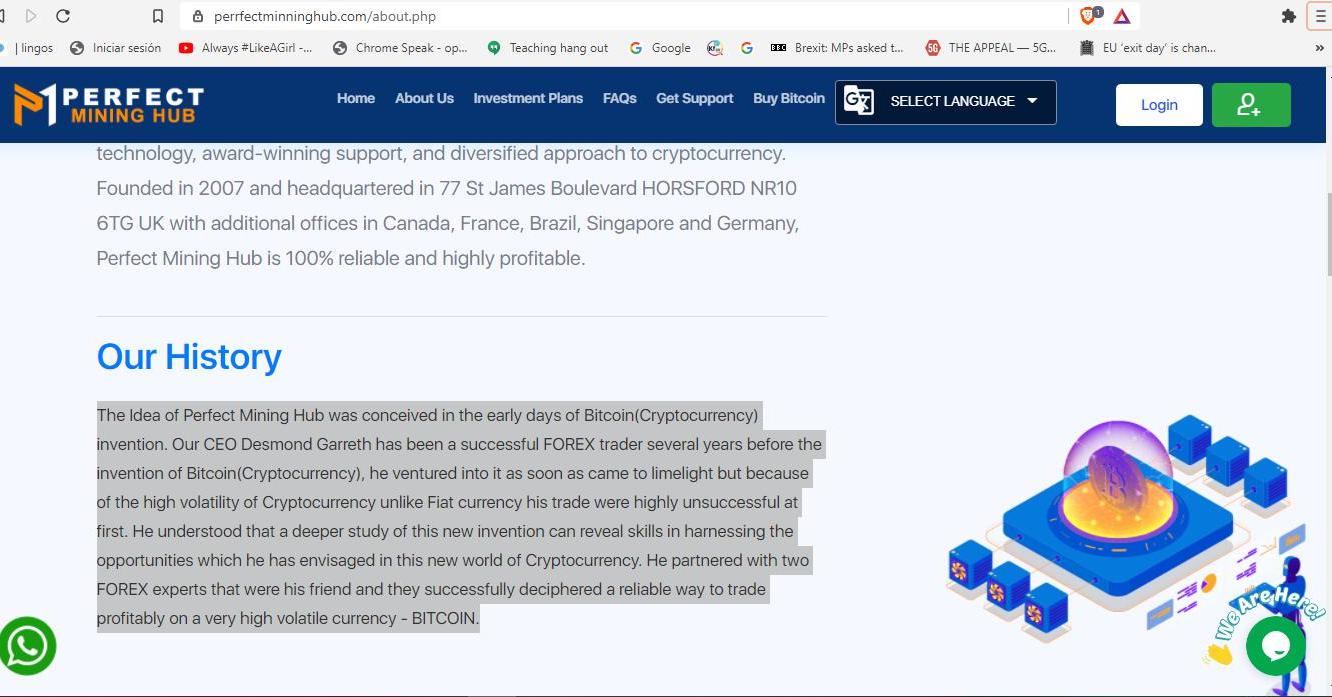The width and height of the screenshot is (1332, 697).
Task: Open the green live chat bubble
Action: click(1275, 646)
